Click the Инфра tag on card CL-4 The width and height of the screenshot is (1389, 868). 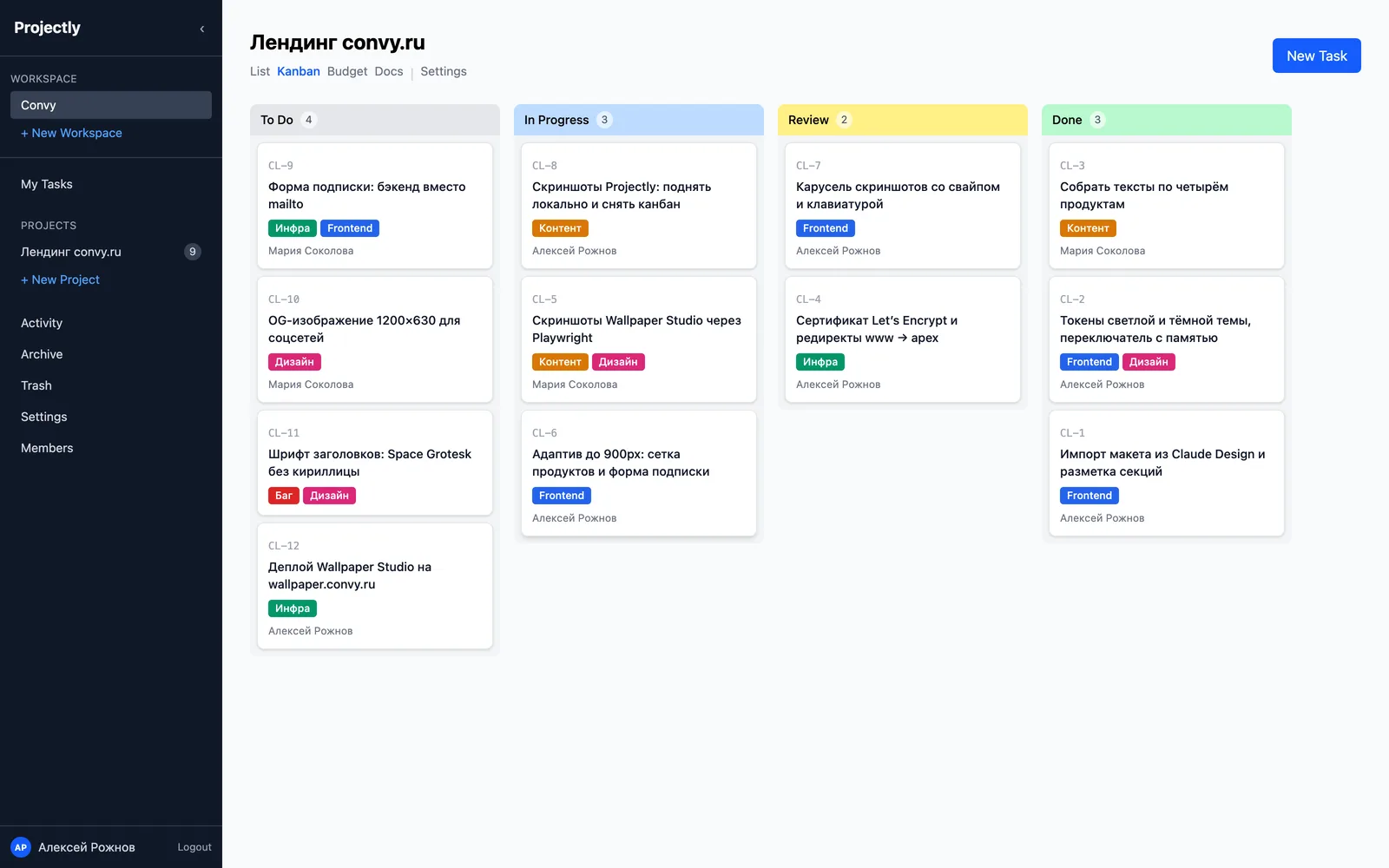[820, 362]
